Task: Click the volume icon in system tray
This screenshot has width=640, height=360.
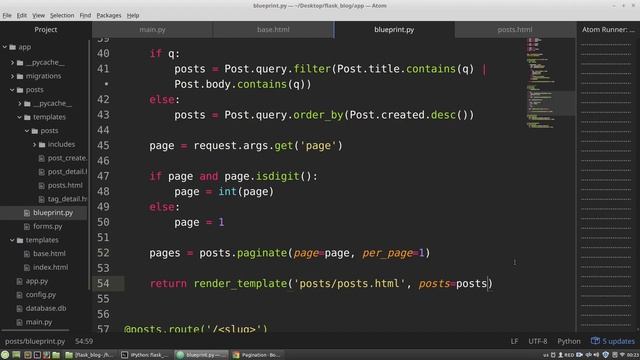Action: tap(597, 355)
